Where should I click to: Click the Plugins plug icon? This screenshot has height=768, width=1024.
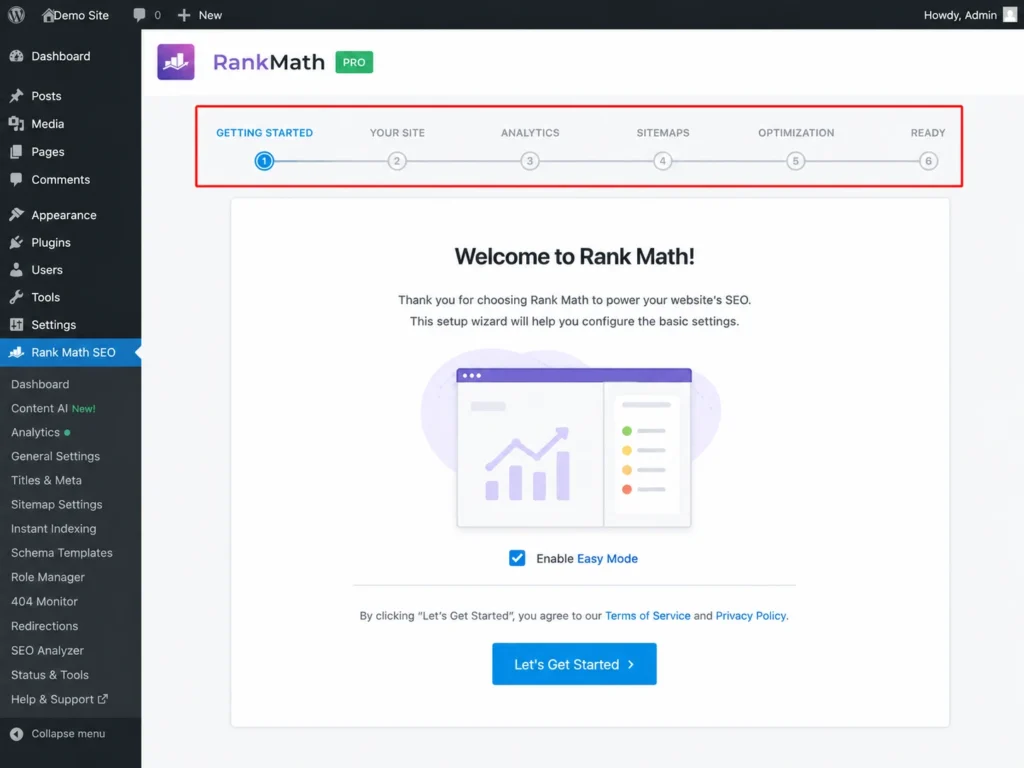click(17, 242)
